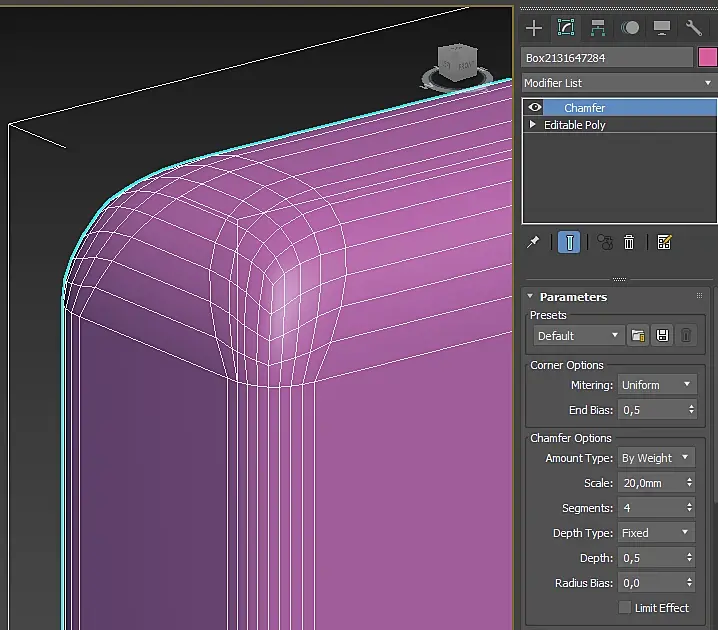This screenshot has height=630, width=718.
Task: Switch to the Hierarchy panel
Action: pos(598,28)
